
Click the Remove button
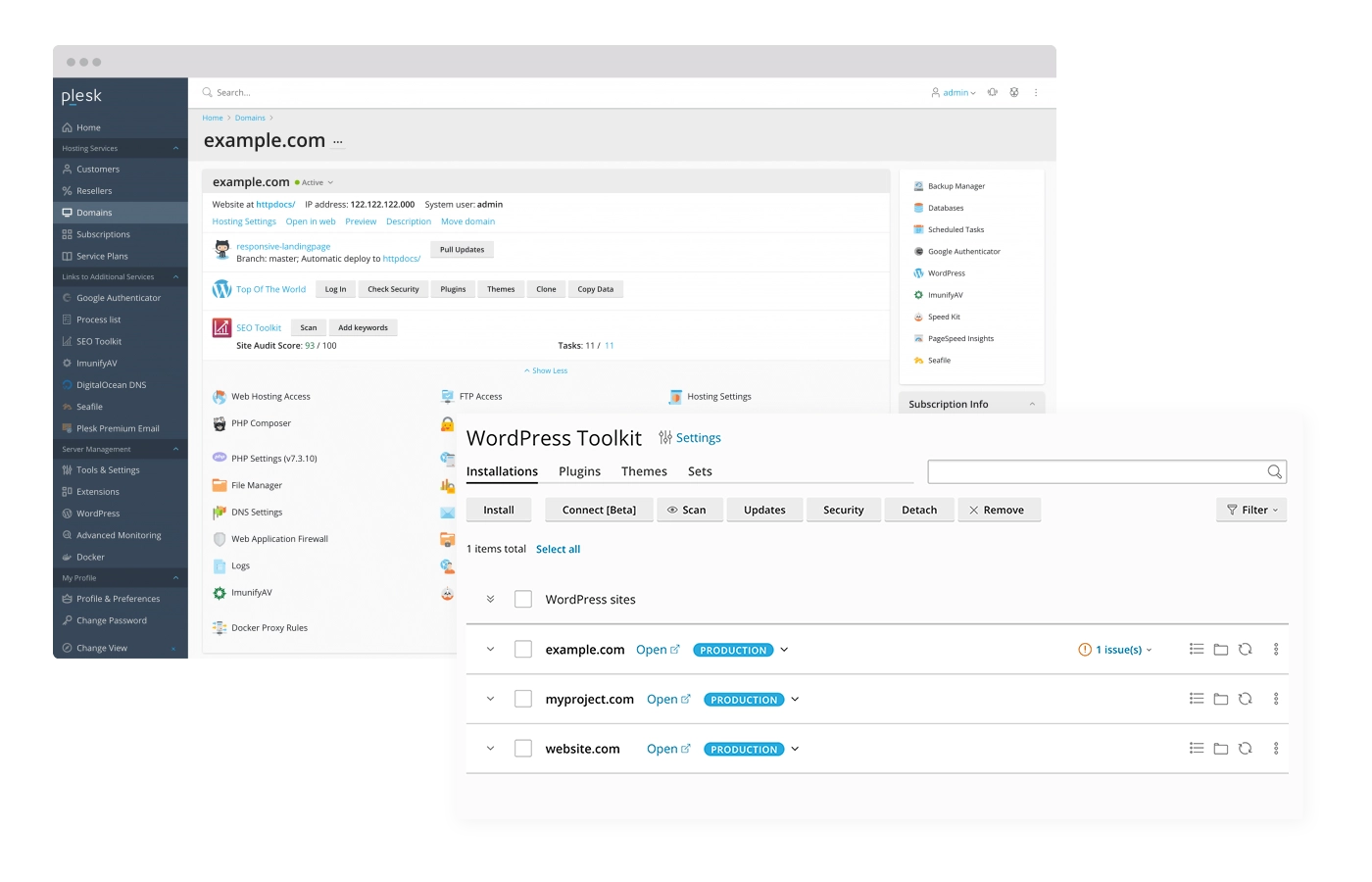coord(999,510)
